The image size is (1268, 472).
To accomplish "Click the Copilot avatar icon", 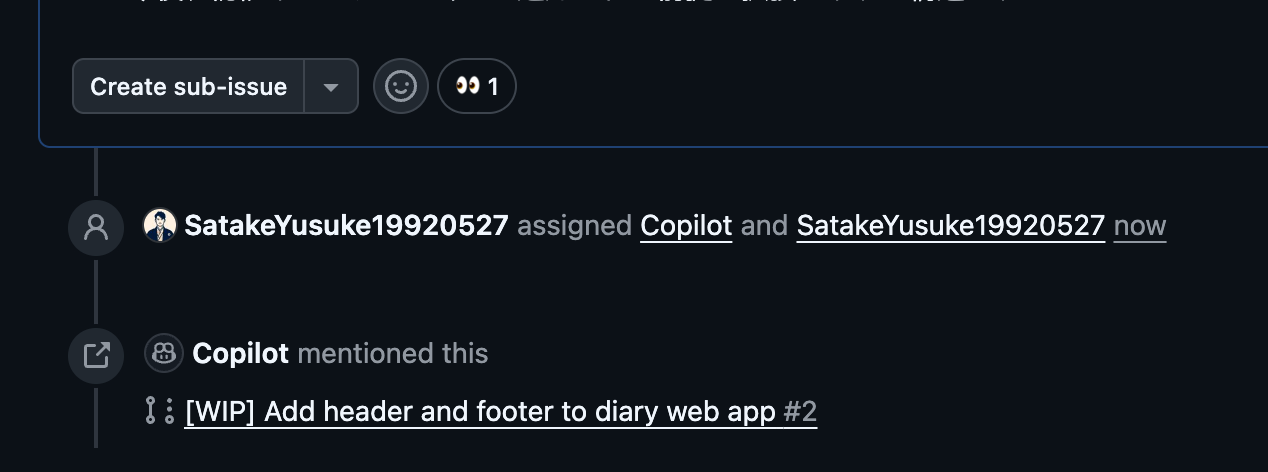I will pyautogui.click(x=164, y=353).
